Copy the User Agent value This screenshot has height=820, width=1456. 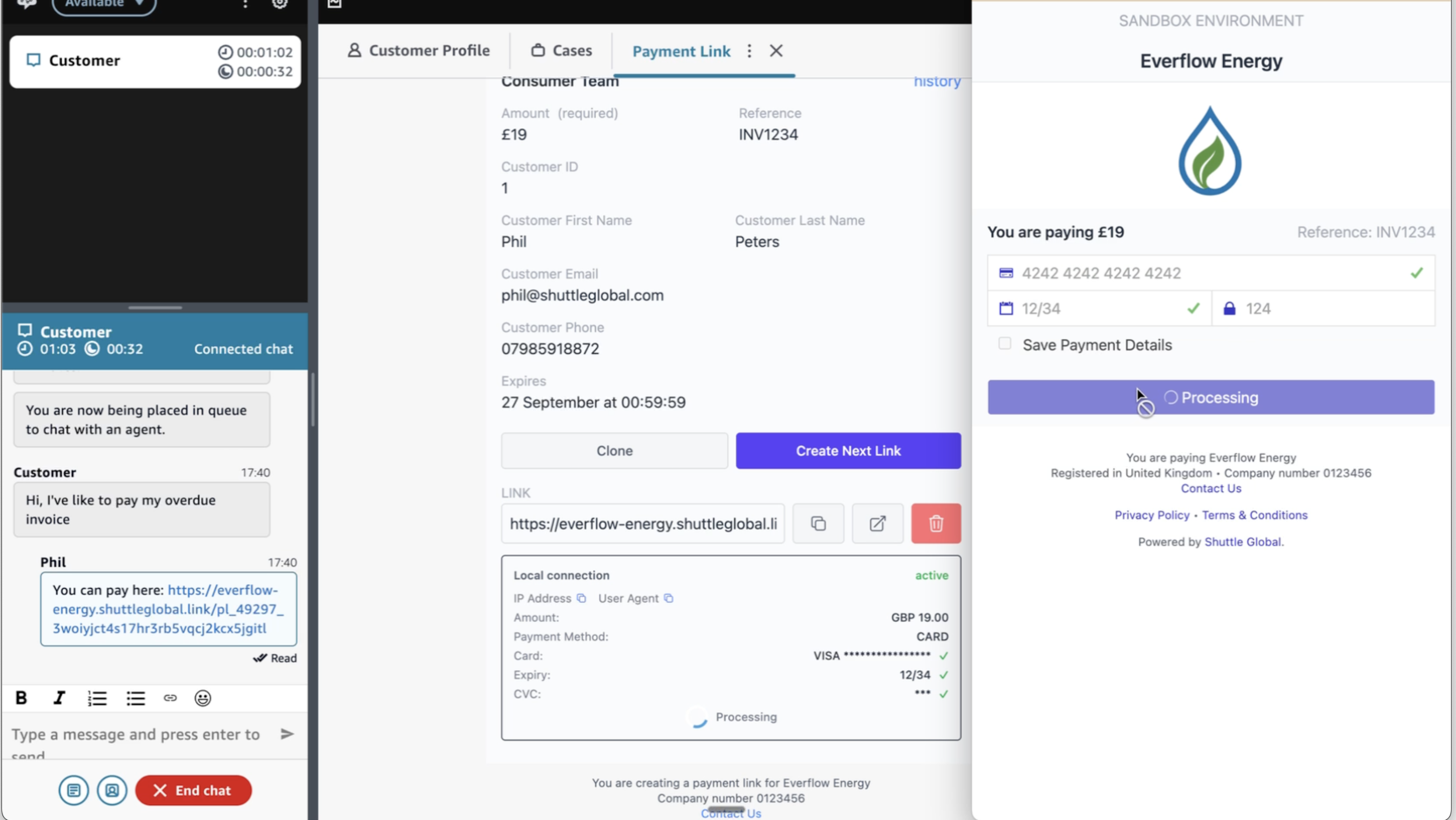(x=668, y=598)
